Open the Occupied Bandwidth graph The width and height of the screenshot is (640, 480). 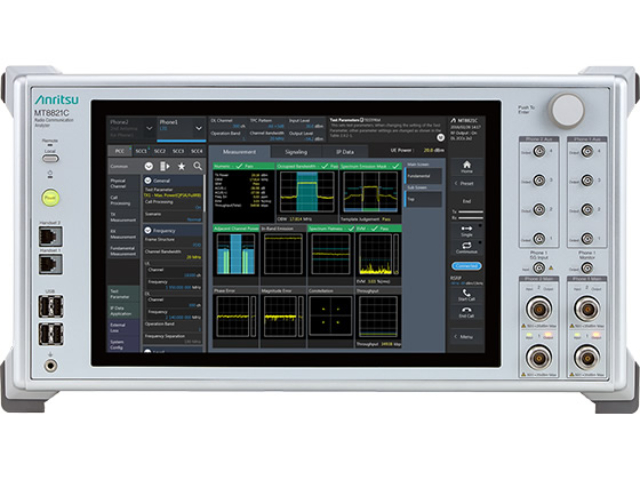tap(307, 193)
